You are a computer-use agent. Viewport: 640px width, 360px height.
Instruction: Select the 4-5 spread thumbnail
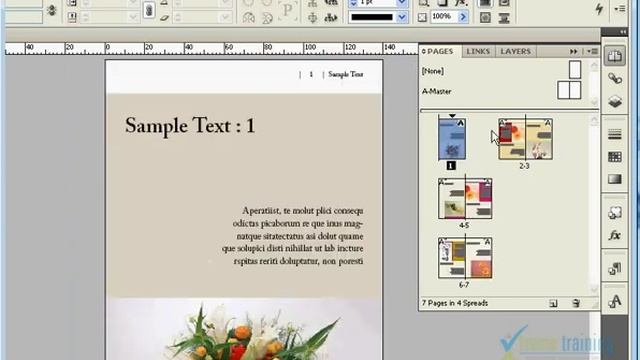pos(465,199)
